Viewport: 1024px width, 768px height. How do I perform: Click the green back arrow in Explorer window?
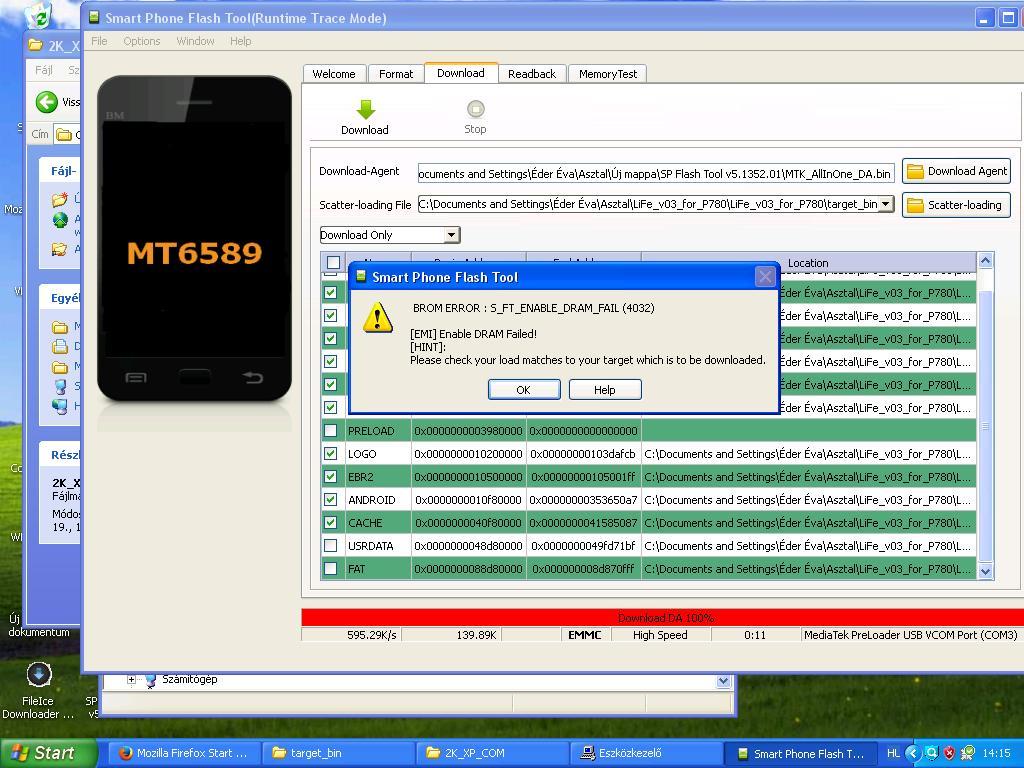pos(46,102)
